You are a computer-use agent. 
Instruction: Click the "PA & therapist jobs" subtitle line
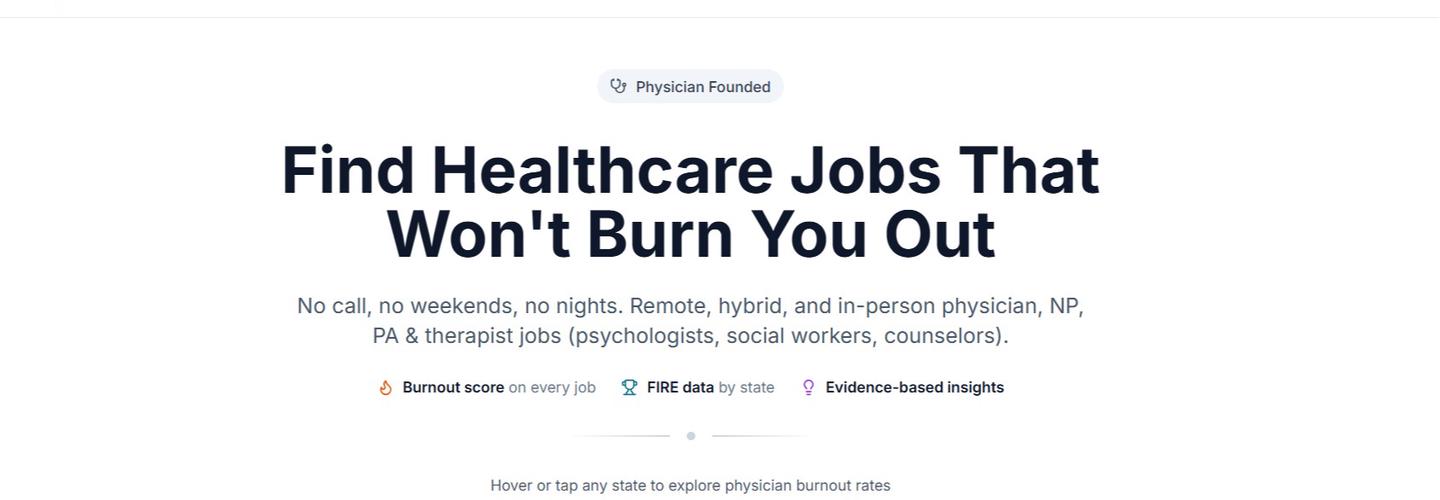690,336
